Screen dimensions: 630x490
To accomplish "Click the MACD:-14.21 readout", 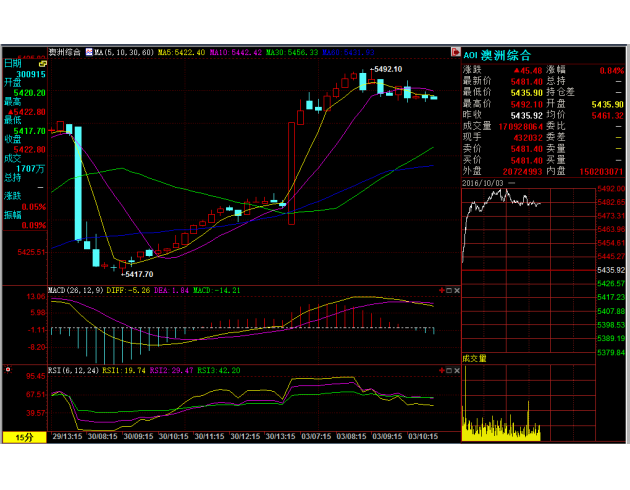I will tap(217, 290).
